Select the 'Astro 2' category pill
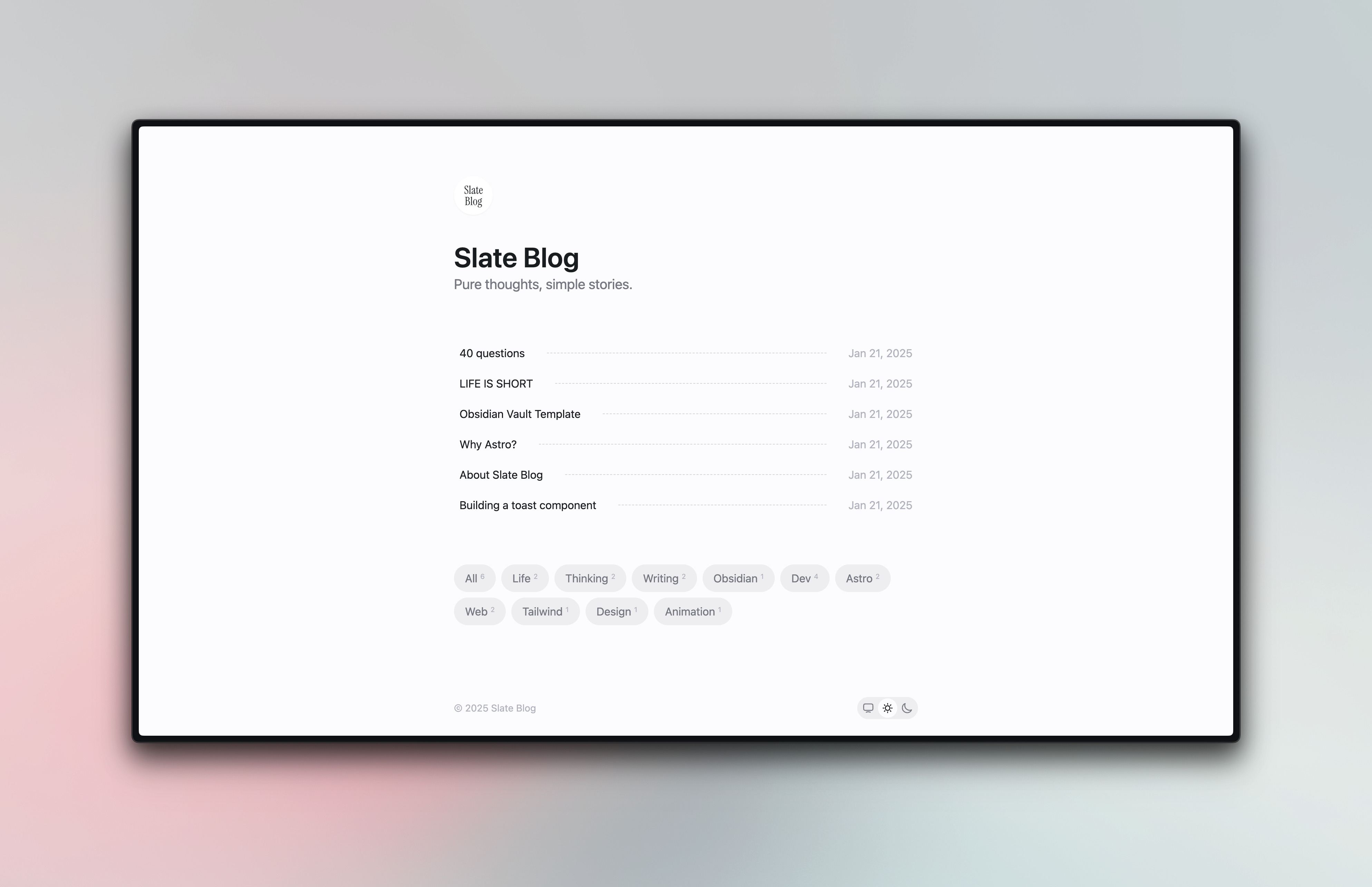This screenshot has width=1372, height=887. (862, 578)
